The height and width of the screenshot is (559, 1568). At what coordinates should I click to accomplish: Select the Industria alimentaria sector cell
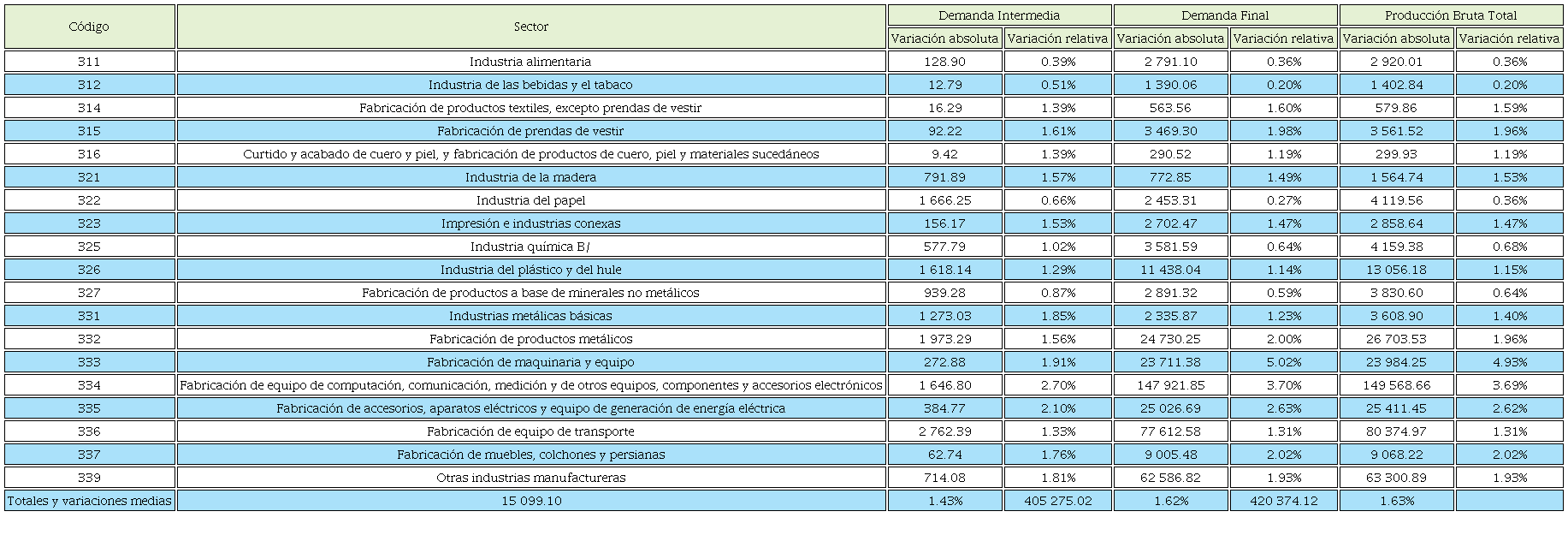point(530,62)
